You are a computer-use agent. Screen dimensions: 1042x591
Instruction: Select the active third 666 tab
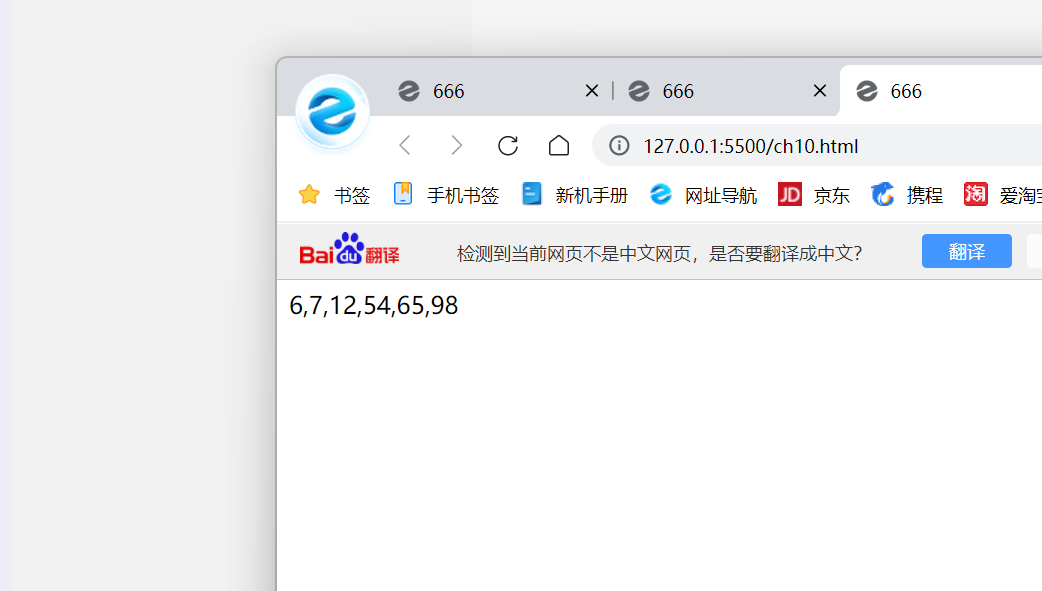(941, 91)
